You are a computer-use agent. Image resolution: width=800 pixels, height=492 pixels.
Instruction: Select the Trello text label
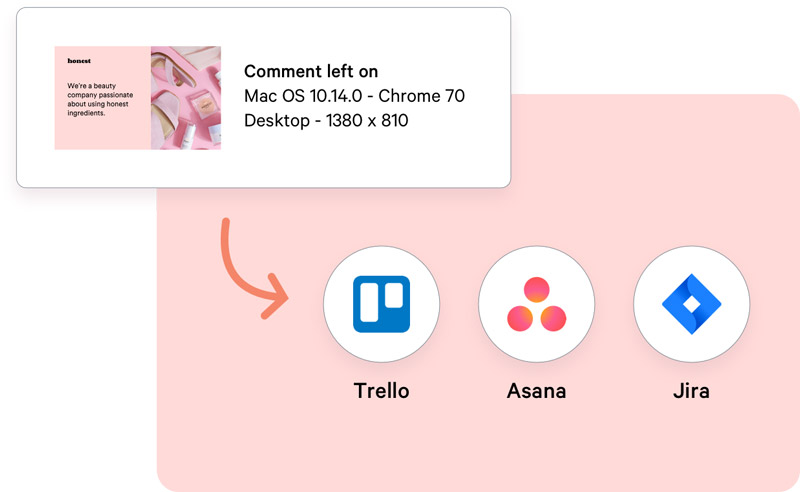pos(382,391)
